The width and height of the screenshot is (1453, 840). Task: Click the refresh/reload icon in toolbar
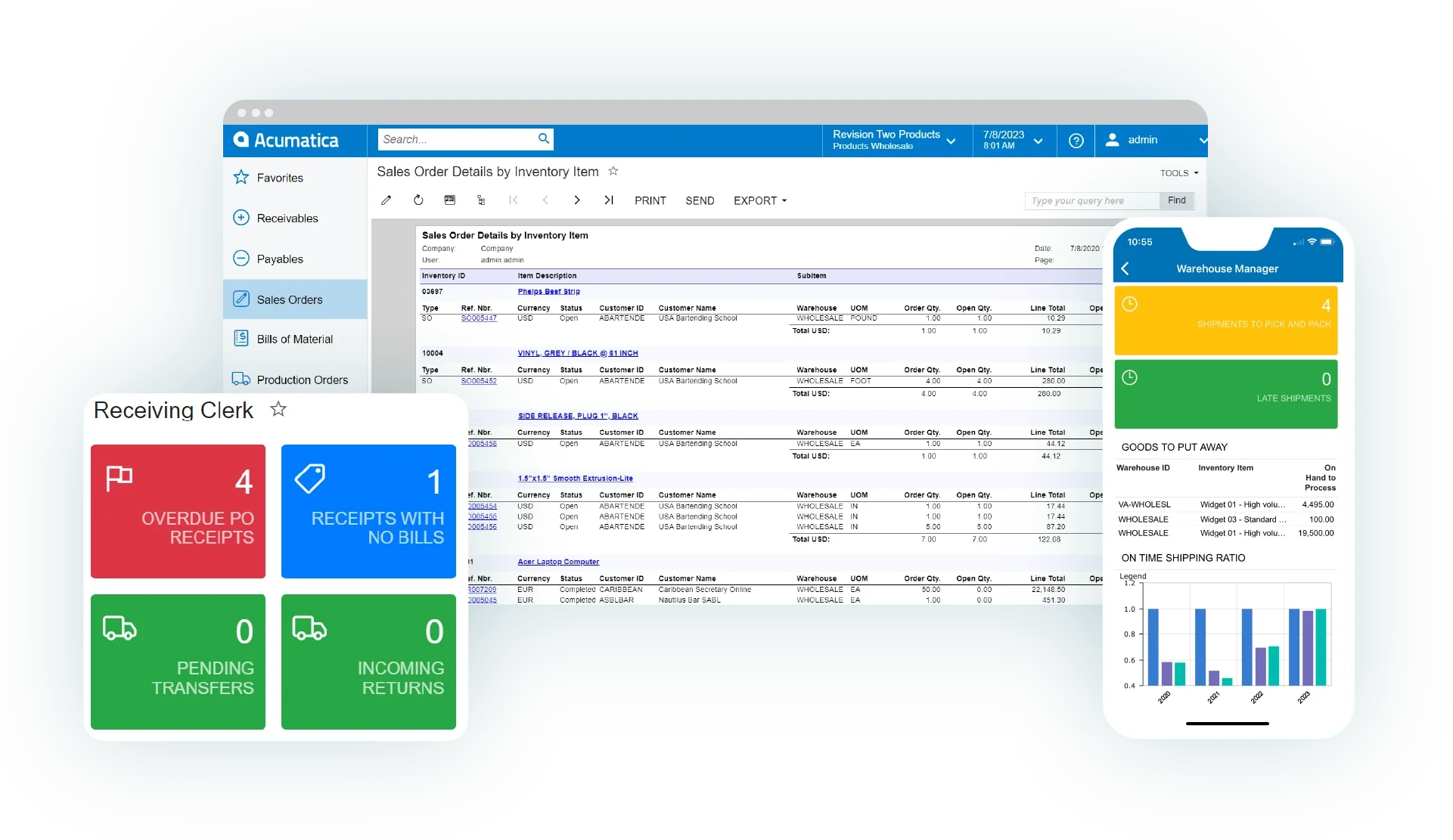coord(417,200)
